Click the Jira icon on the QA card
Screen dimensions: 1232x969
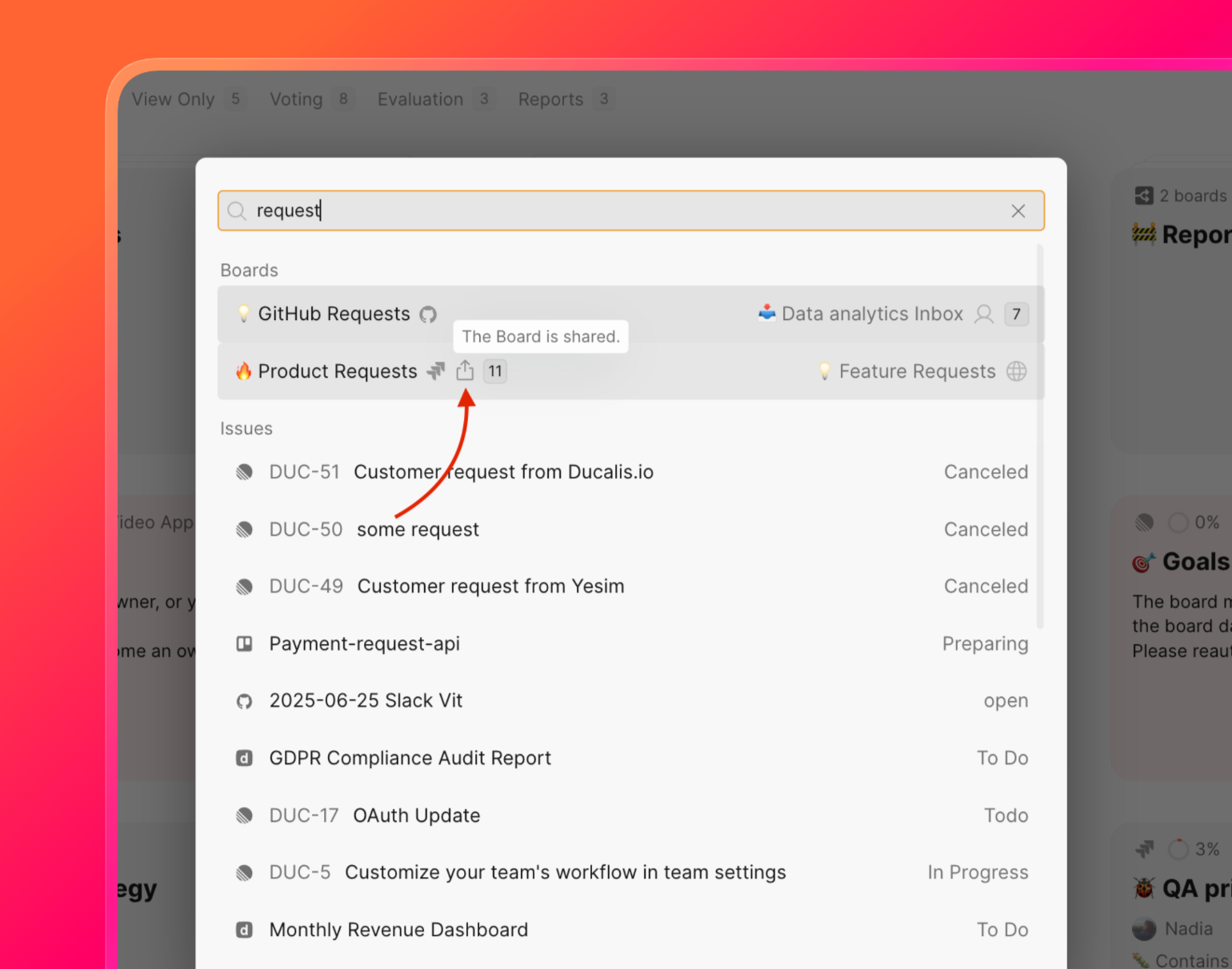[1145, 849]
